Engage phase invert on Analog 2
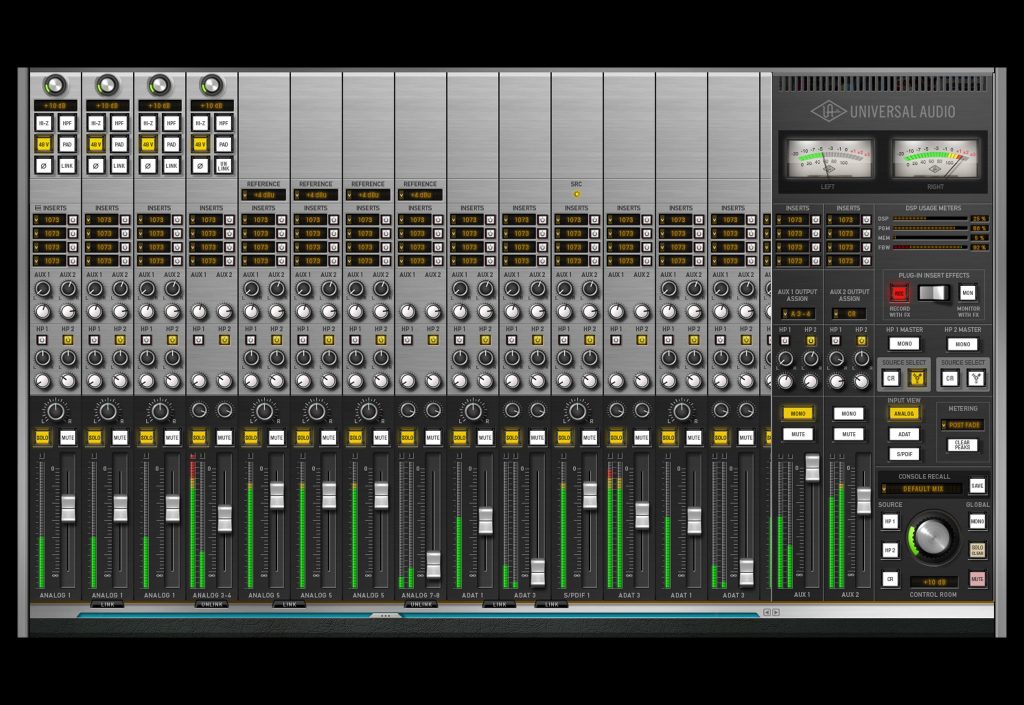Viewport: 1024px width, 705px height. (x=96, y=164)
